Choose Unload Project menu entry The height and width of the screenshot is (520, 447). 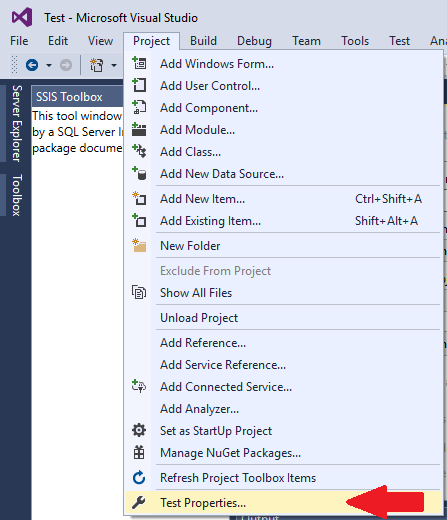(283, 317)
